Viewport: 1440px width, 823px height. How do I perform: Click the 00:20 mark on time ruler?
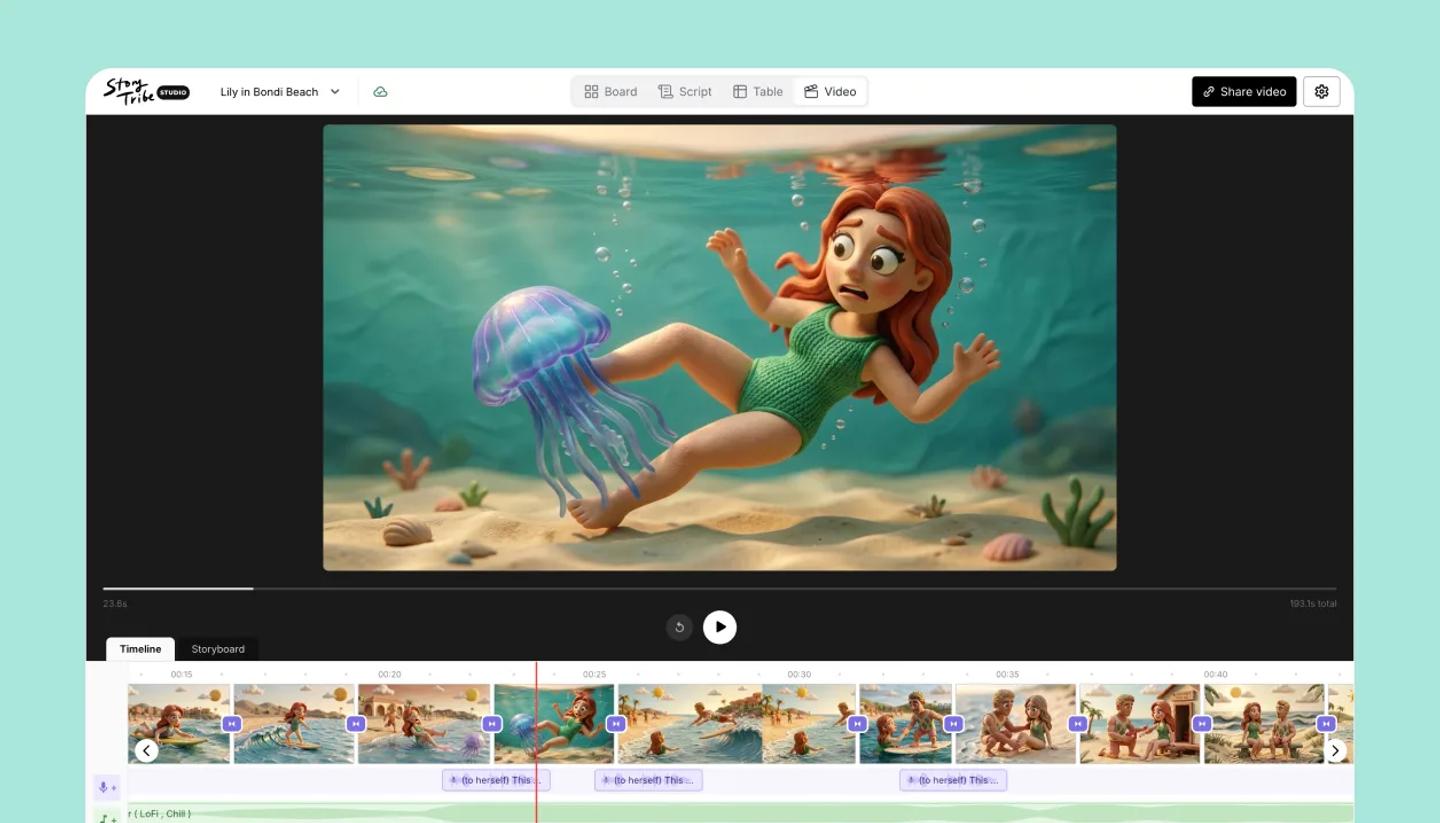389,674
